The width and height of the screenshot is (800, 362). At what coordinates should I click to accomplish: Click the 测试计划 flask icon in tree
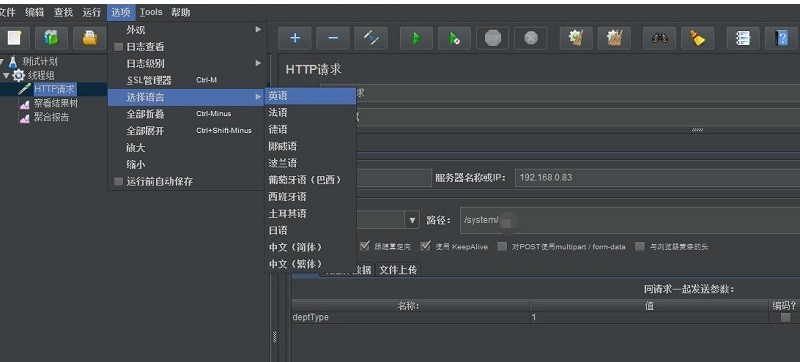[13, 63]
